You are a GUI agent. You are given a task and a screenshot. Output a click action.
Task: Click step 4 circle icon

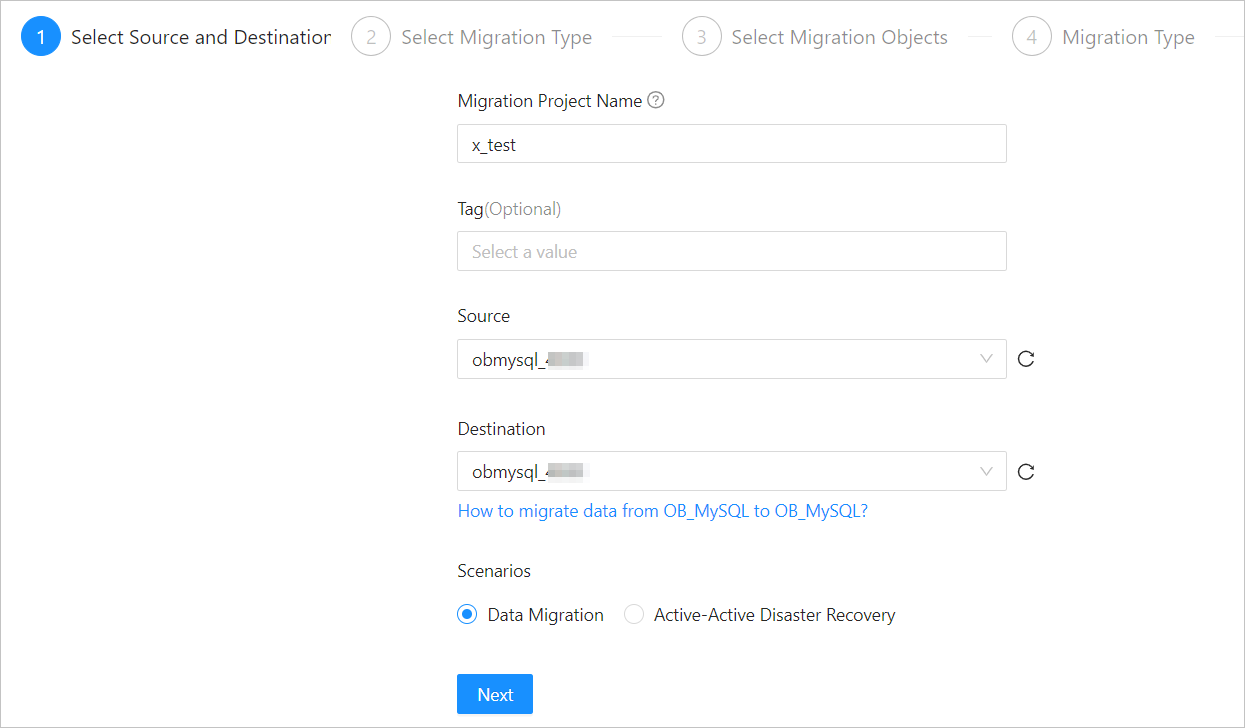pyautogui.click(x=1031, y=37)
